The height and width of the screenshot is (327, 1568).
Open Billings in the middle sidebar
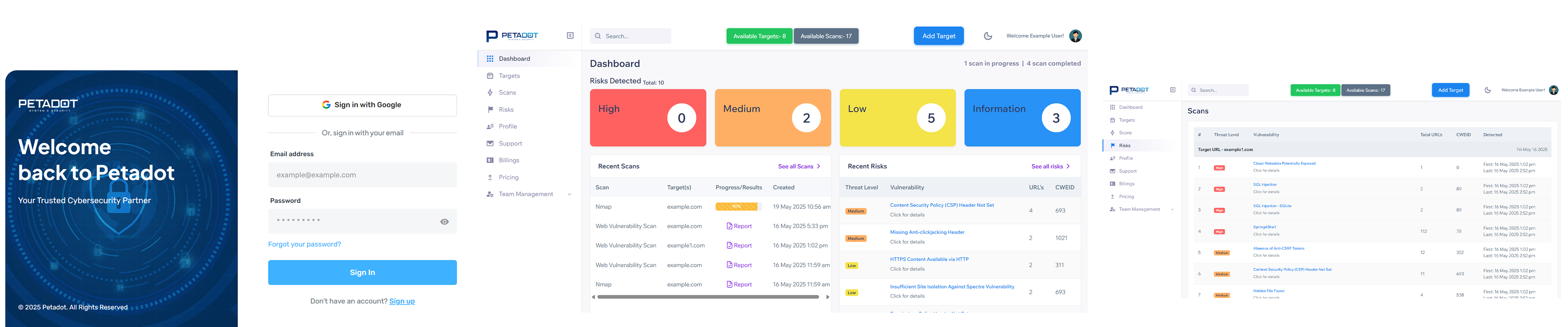click(508, 160)
